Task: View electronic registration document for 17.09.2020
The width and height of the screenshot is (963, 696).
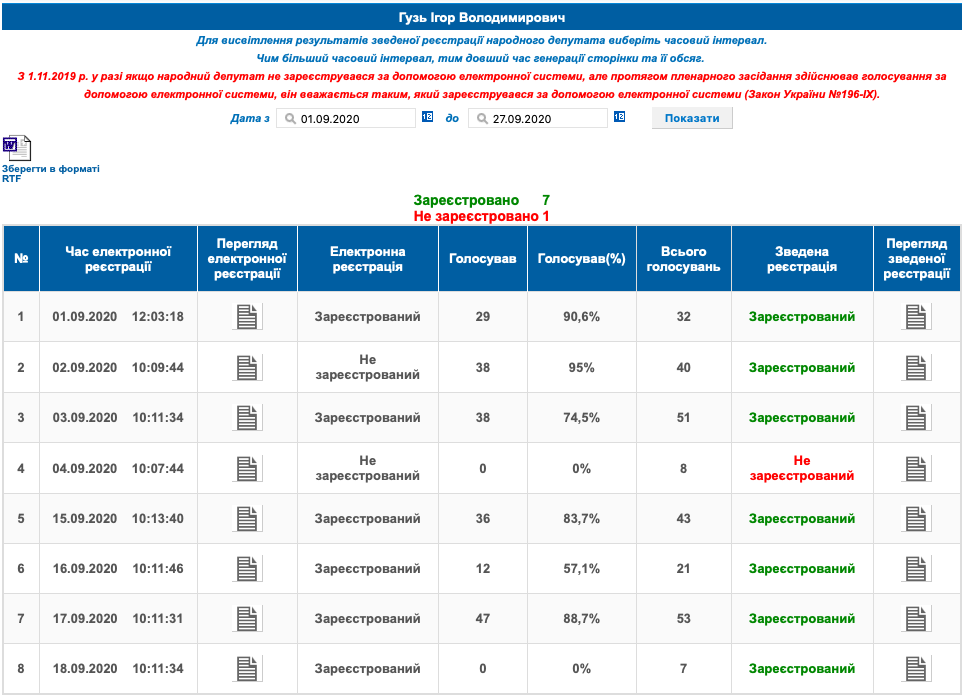Action: (248, 619)
